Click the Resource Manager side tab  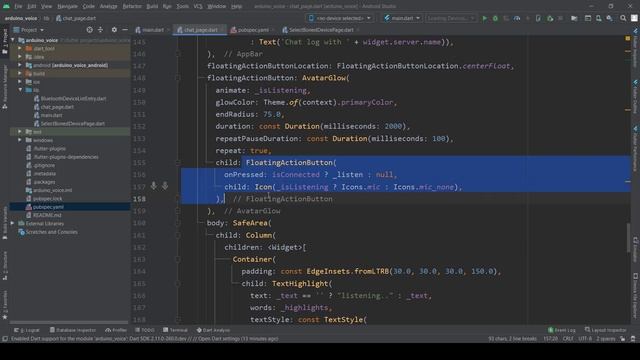click(4, 87)
